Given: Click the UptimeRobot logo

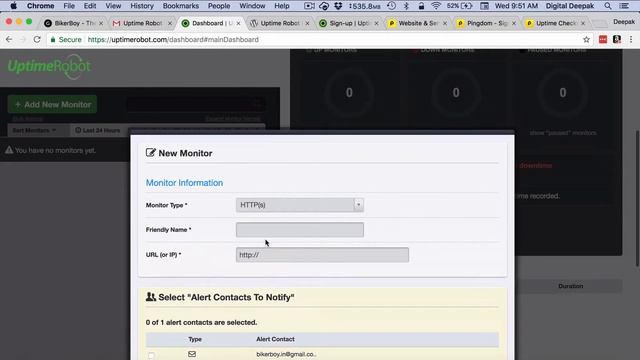Looking at the screenshot, I should point(49,67).
